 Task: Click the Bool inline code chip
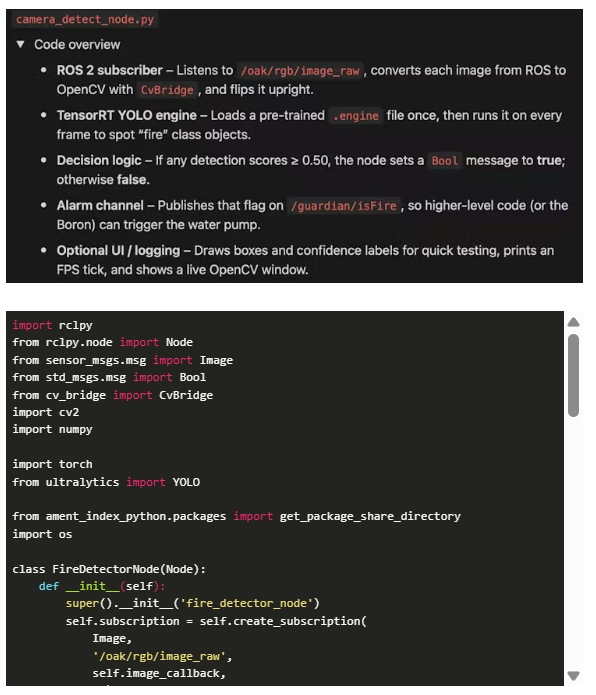click(x=444, y=161)
